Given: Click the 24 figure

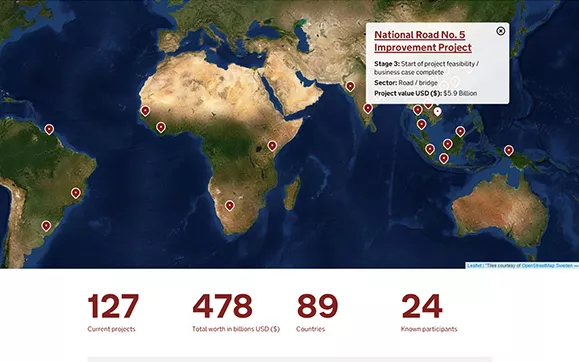Looking at the screenshot, I should point(422,306).
